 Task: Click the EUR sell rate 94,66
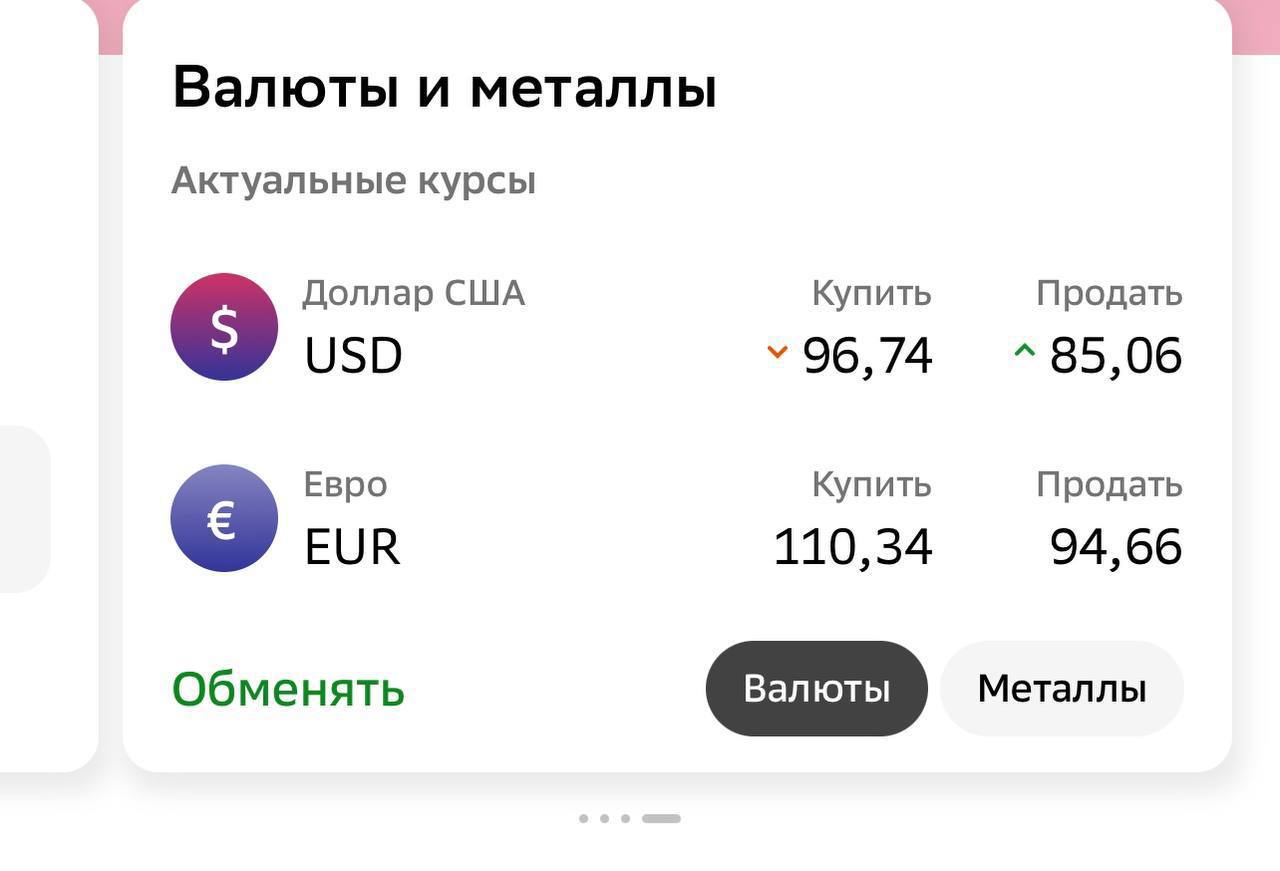1115,547
